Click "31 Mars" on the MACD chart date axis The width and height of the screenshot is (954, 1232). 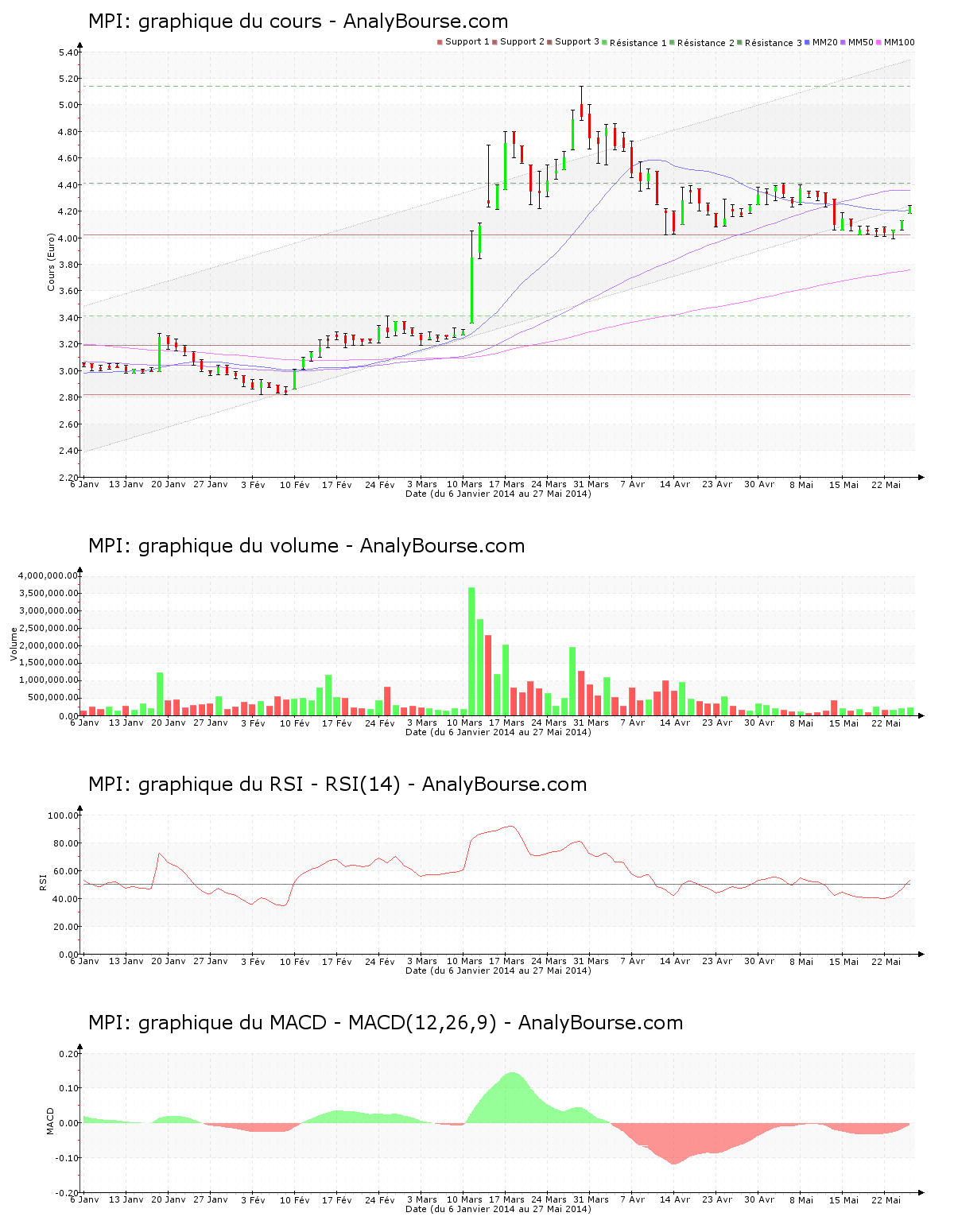pyautogui.click(x=591, y=1200)
